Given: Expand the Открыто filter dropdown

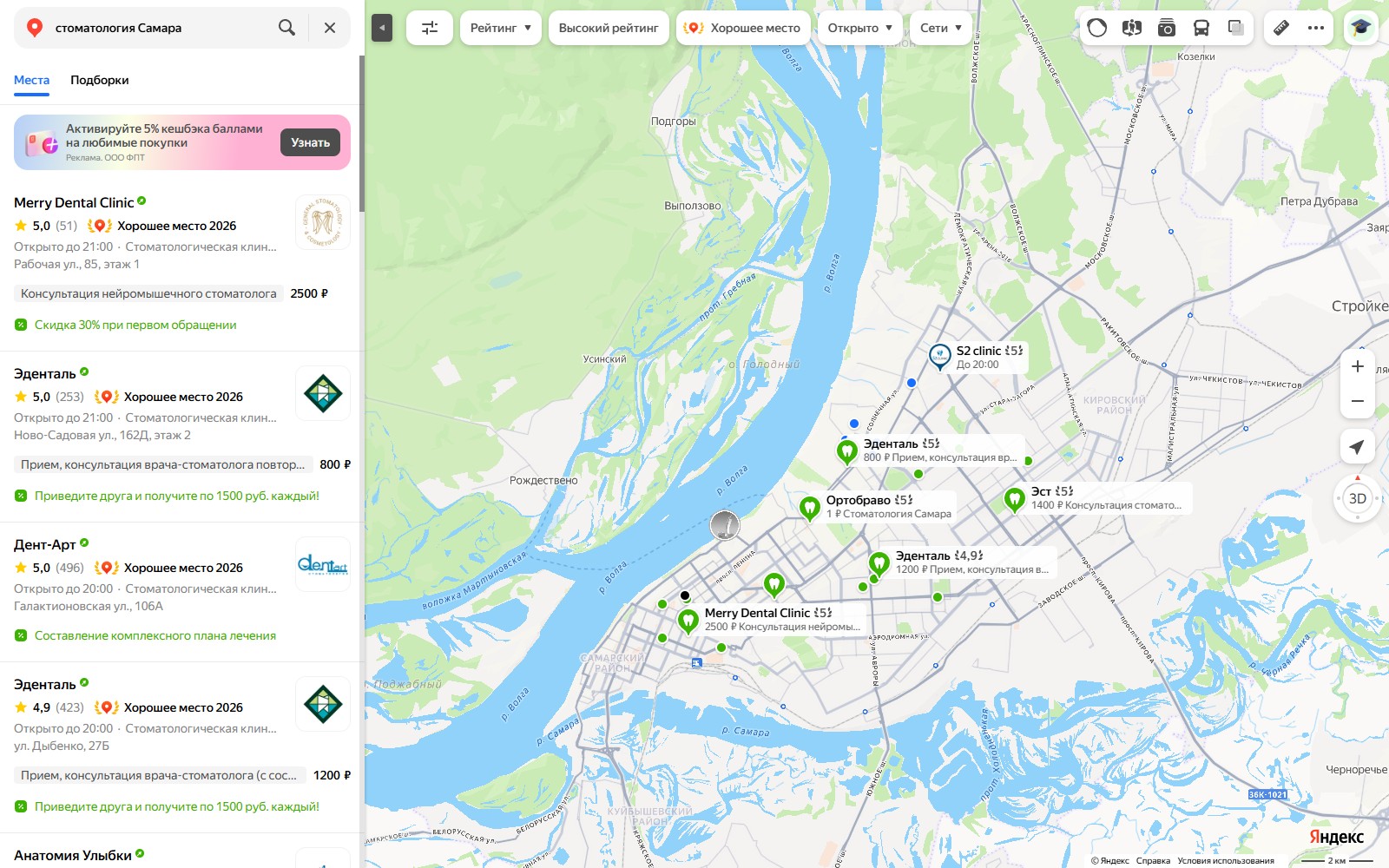Looking at the screenshot, I should [x=860, y=28].
